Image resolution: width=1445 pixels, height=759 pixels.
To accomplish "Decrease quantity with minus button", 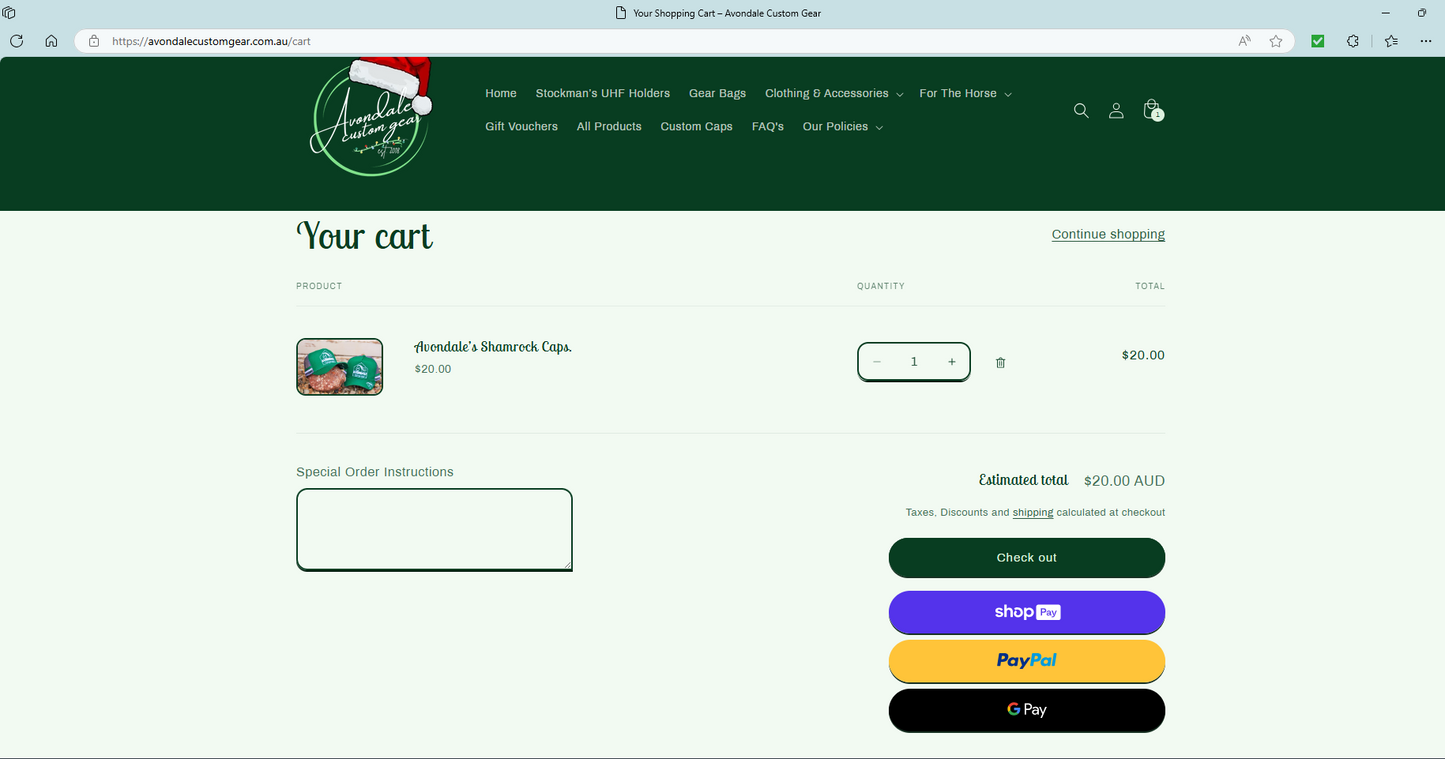I will point(877,362).
